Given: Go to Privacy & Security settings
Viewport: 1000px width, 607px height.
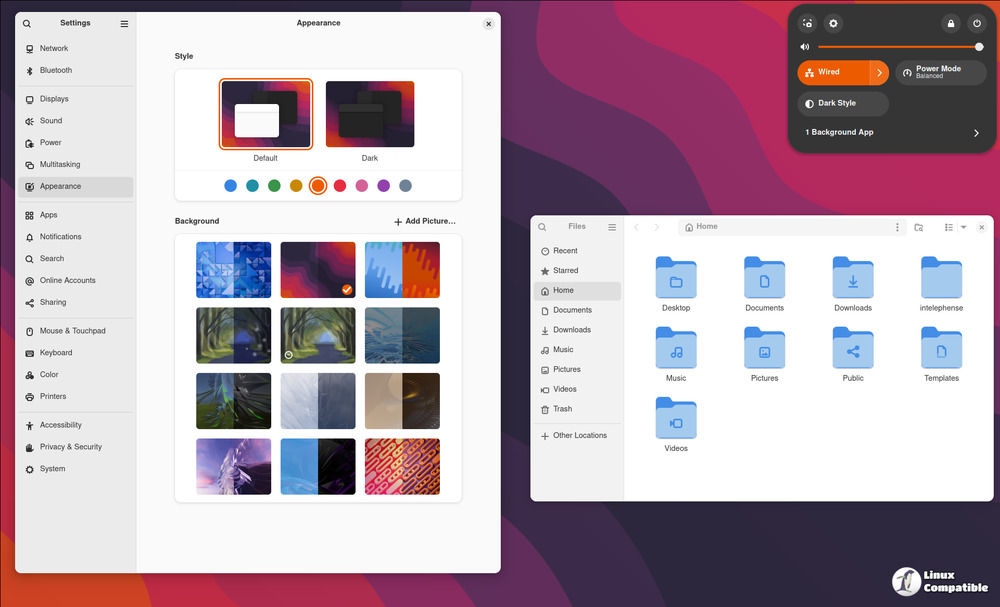Looking at the screenshot, I should [70, 447].
